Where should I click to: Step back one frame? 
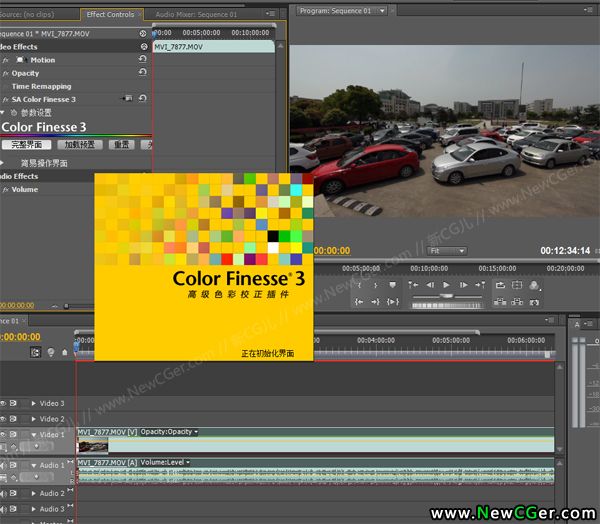430,285
